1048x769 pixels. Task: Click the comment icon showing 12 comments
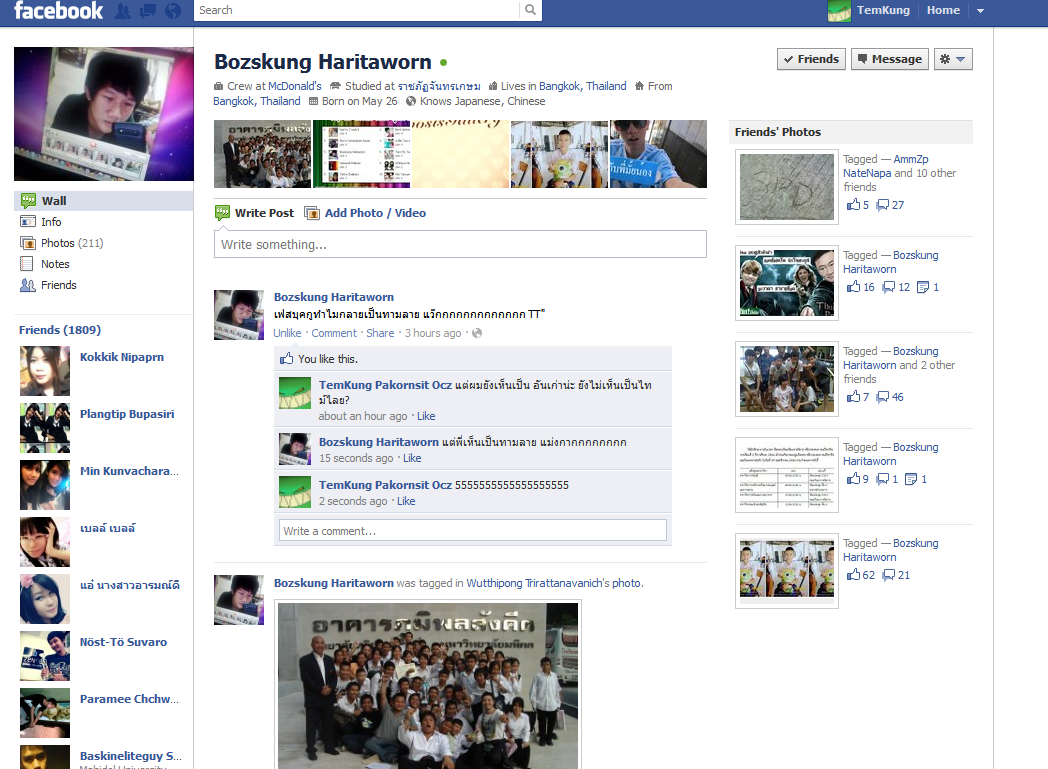coord(888,287)
